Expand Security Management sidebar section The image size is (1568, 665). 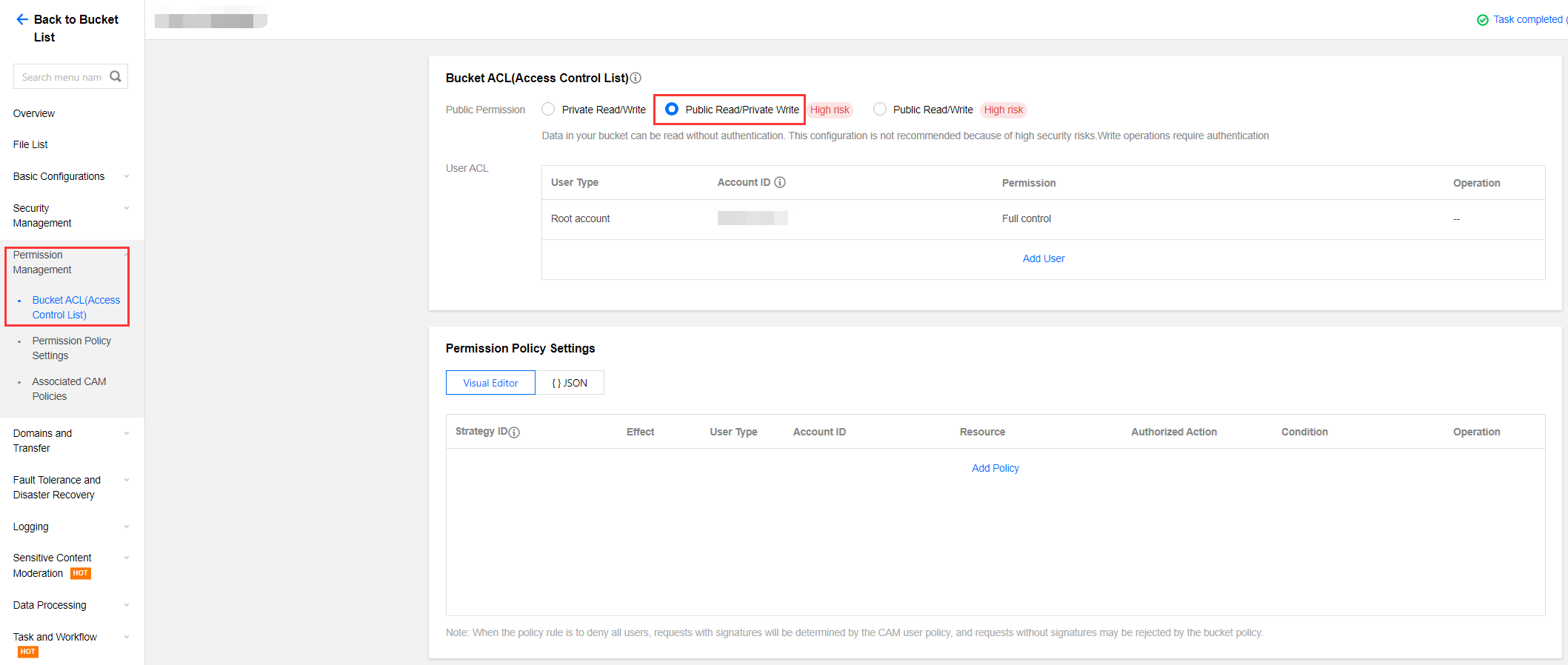point(70,215)
